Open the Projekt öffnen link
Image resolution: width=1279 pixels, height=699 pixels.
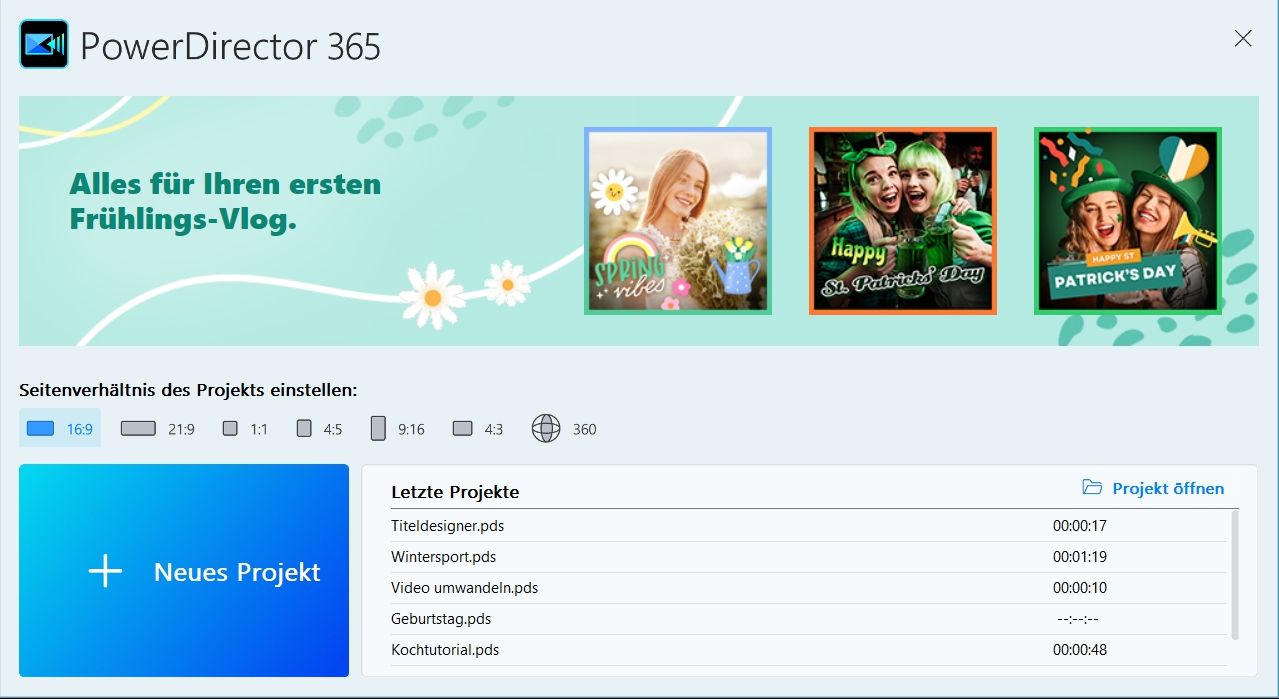coord(1167,489)
